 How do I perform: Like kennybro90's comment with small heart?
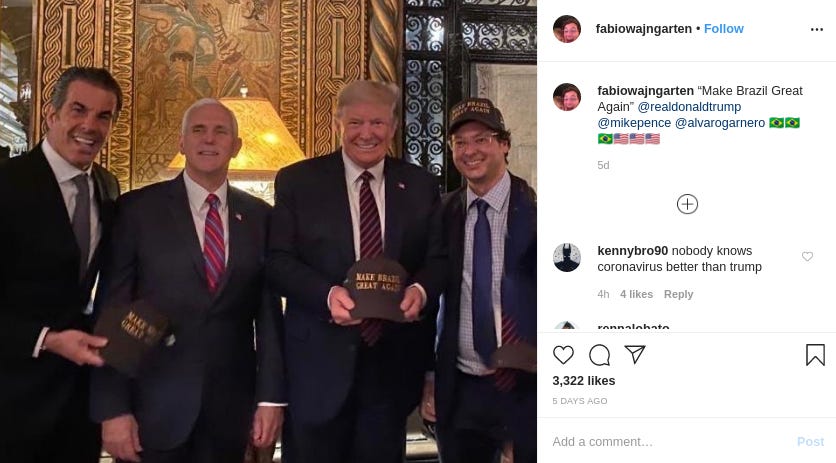coord(807,257)
